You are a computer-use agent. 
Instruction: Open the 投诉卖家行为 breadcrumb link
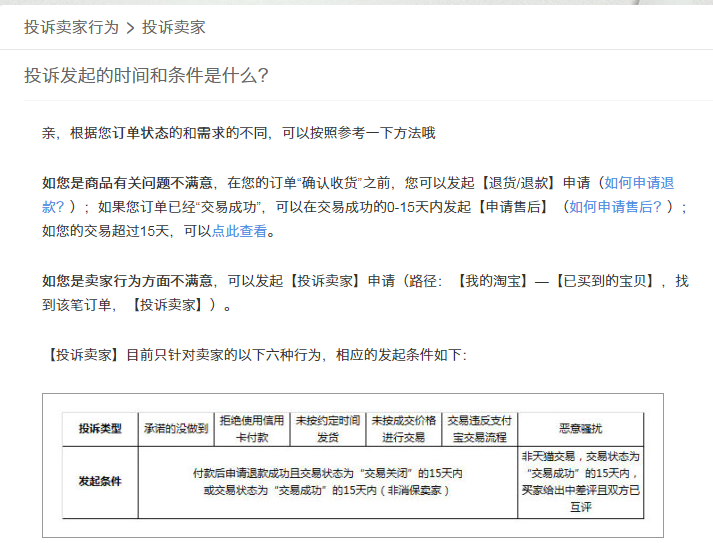71,27
